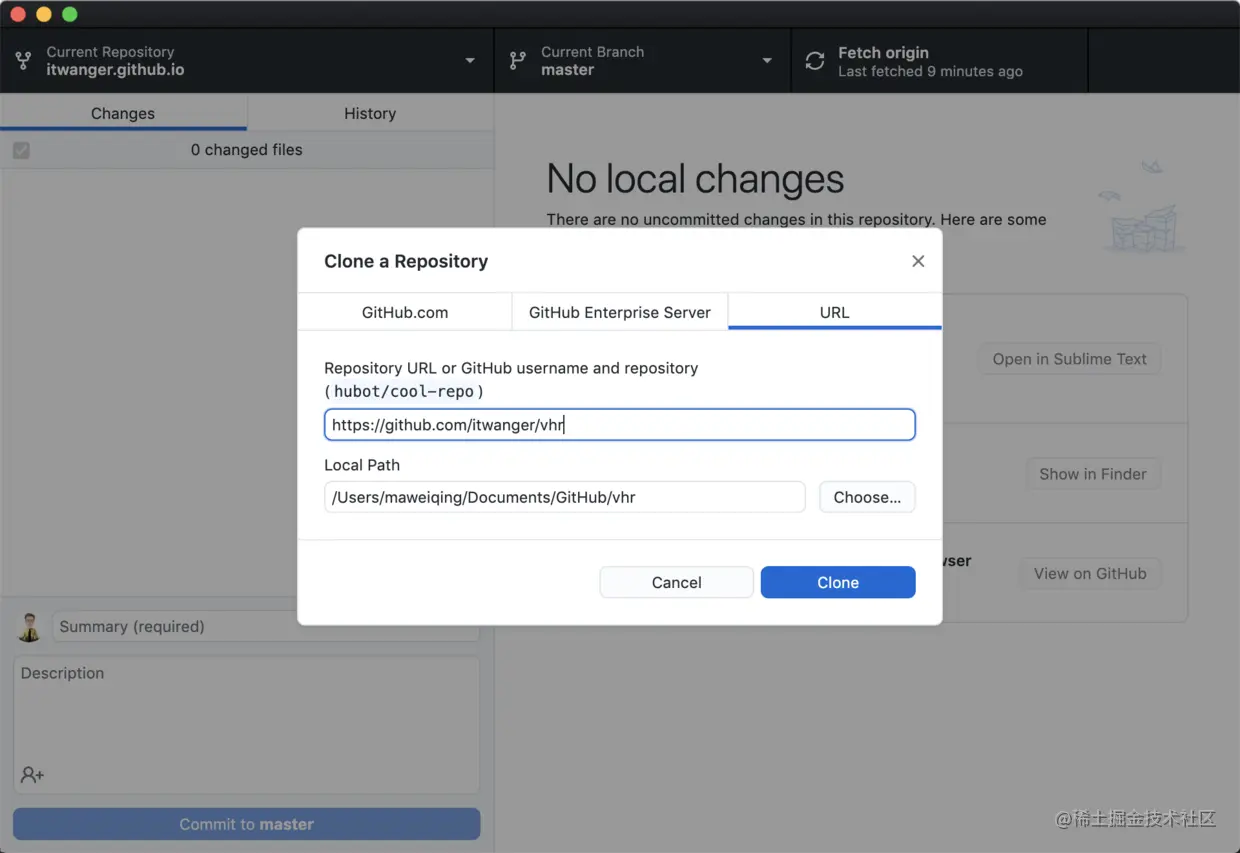Close the Clone a Repository dialog
Image resolution: width=1240 pixels, height=853 pixels.
coord(918,261)
